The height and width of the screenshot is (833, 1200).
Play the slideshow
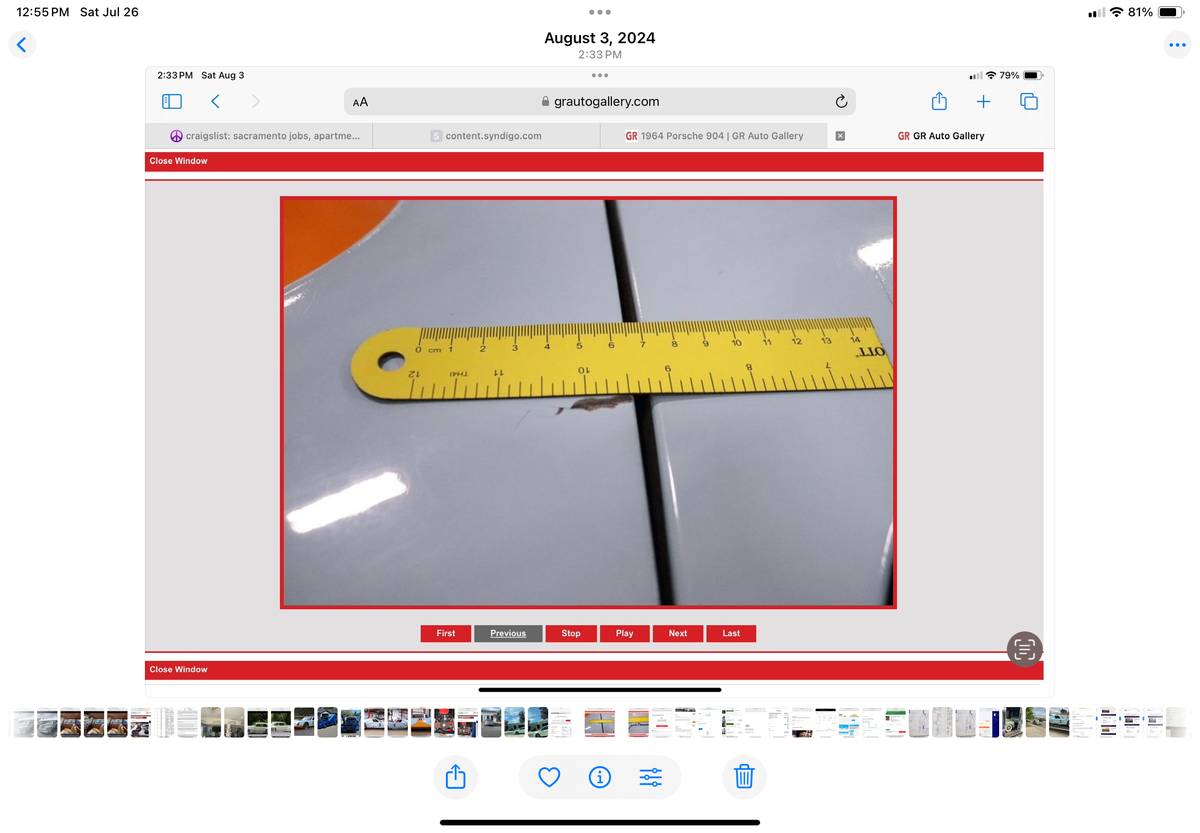[625, 633]
